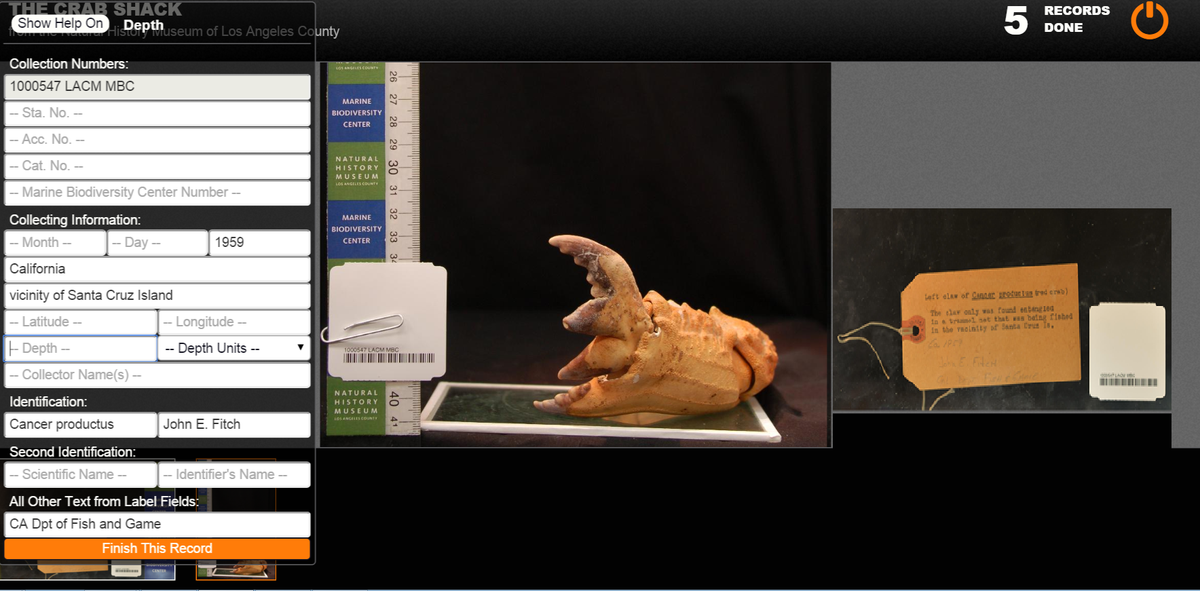
Task: Click the Cancer productus identification field
Action: click(x=80, y=425)
